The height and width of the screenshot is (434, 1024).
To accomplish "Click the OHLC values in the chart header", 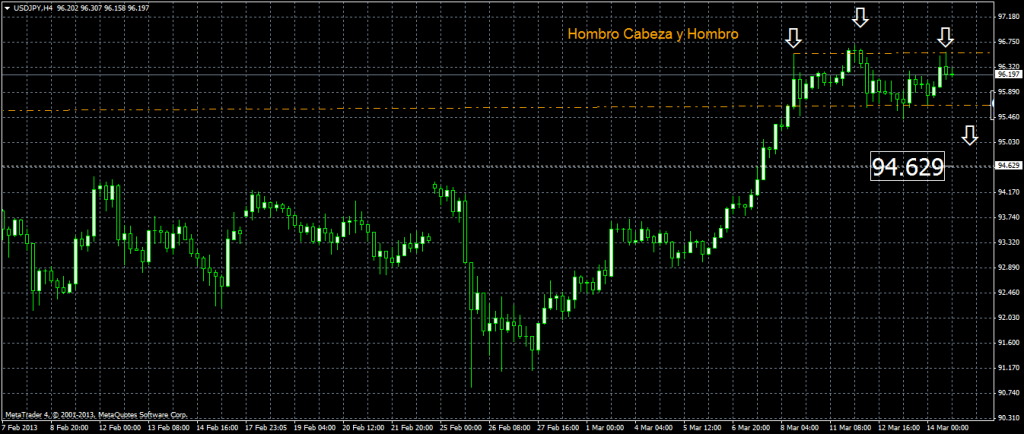I will click(99, 7).
